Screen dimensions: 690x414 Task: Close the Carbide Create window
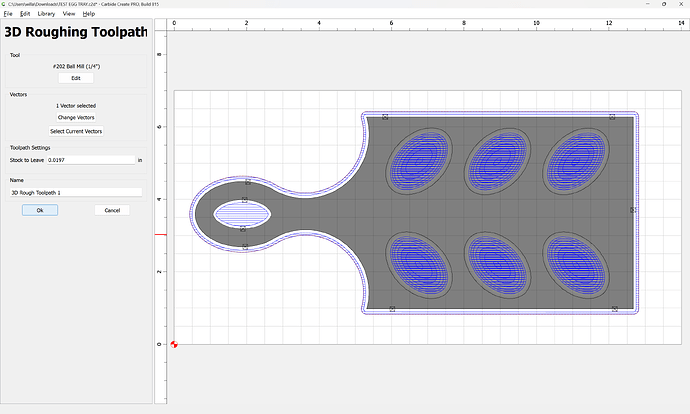[x=681, y=4]
